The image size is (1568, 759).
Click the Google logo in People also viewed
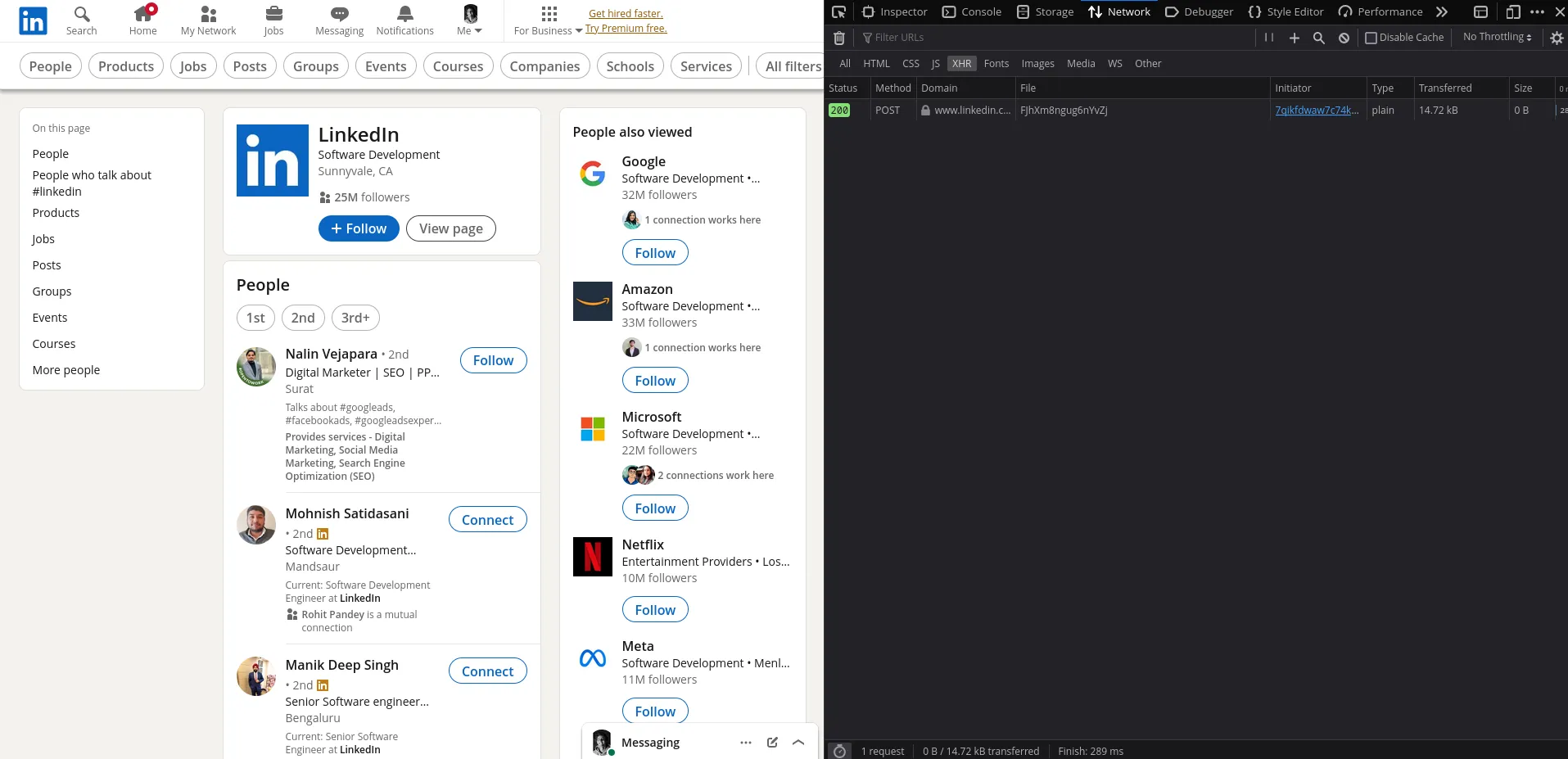click(593, 174)
